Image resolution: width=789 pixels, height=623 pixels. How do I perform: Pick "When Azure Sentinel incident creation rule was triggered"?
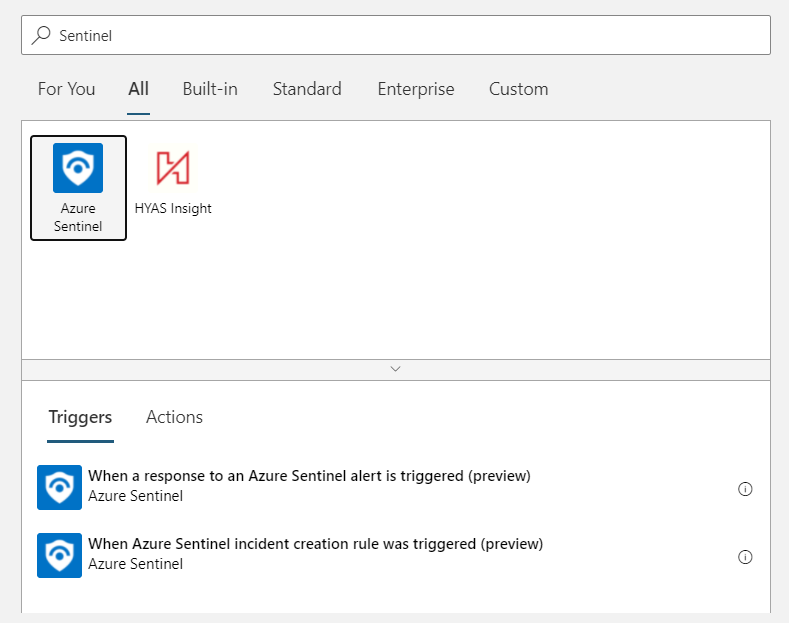coord(315,544)
